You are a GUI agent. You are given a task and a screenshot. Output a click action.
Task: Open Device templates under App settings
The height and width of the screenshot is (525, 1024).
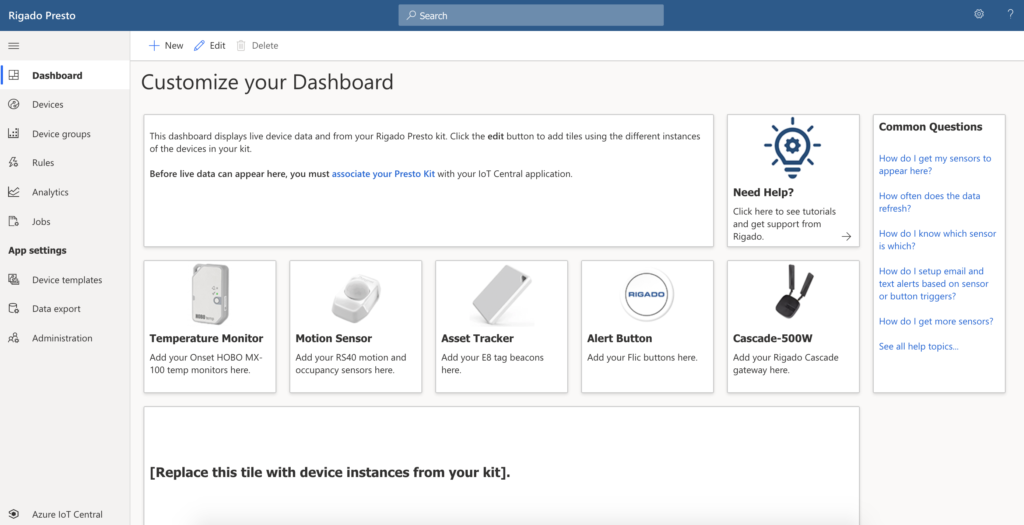coord(65,279)
